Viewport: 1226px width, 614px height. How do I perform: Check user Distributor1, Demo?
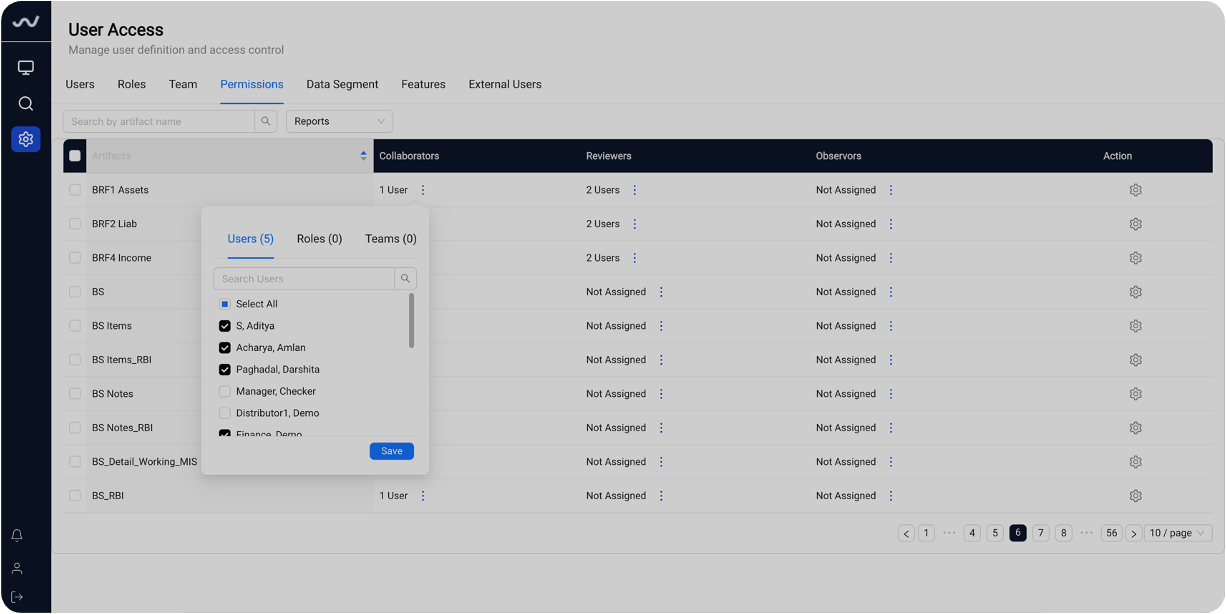tap(225, 413)
